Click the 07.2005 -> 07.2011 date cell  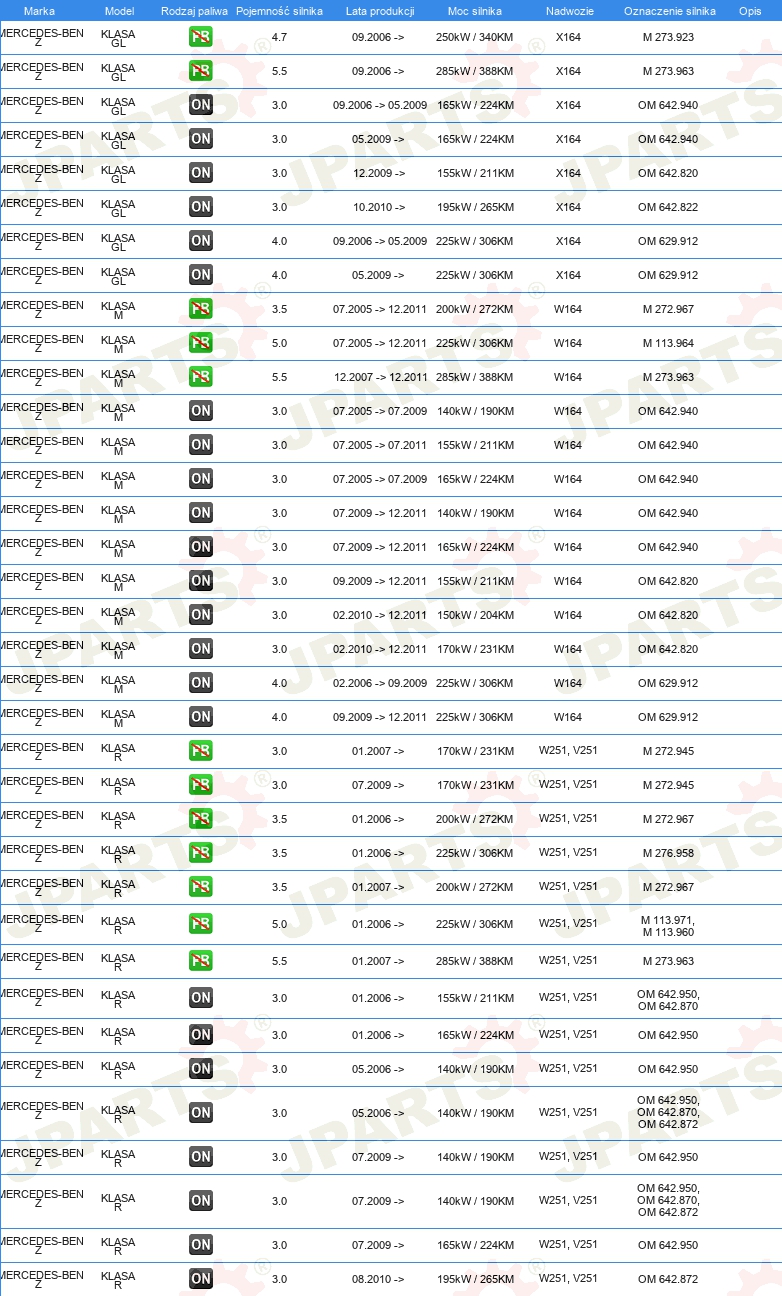(380, 445)
